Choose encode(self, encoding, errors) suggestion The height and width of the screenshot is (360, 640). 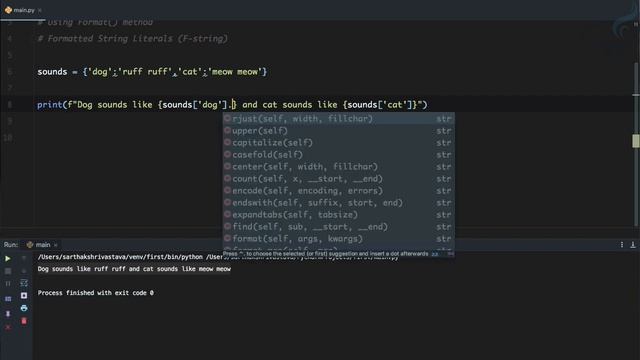tap(338, 191)
